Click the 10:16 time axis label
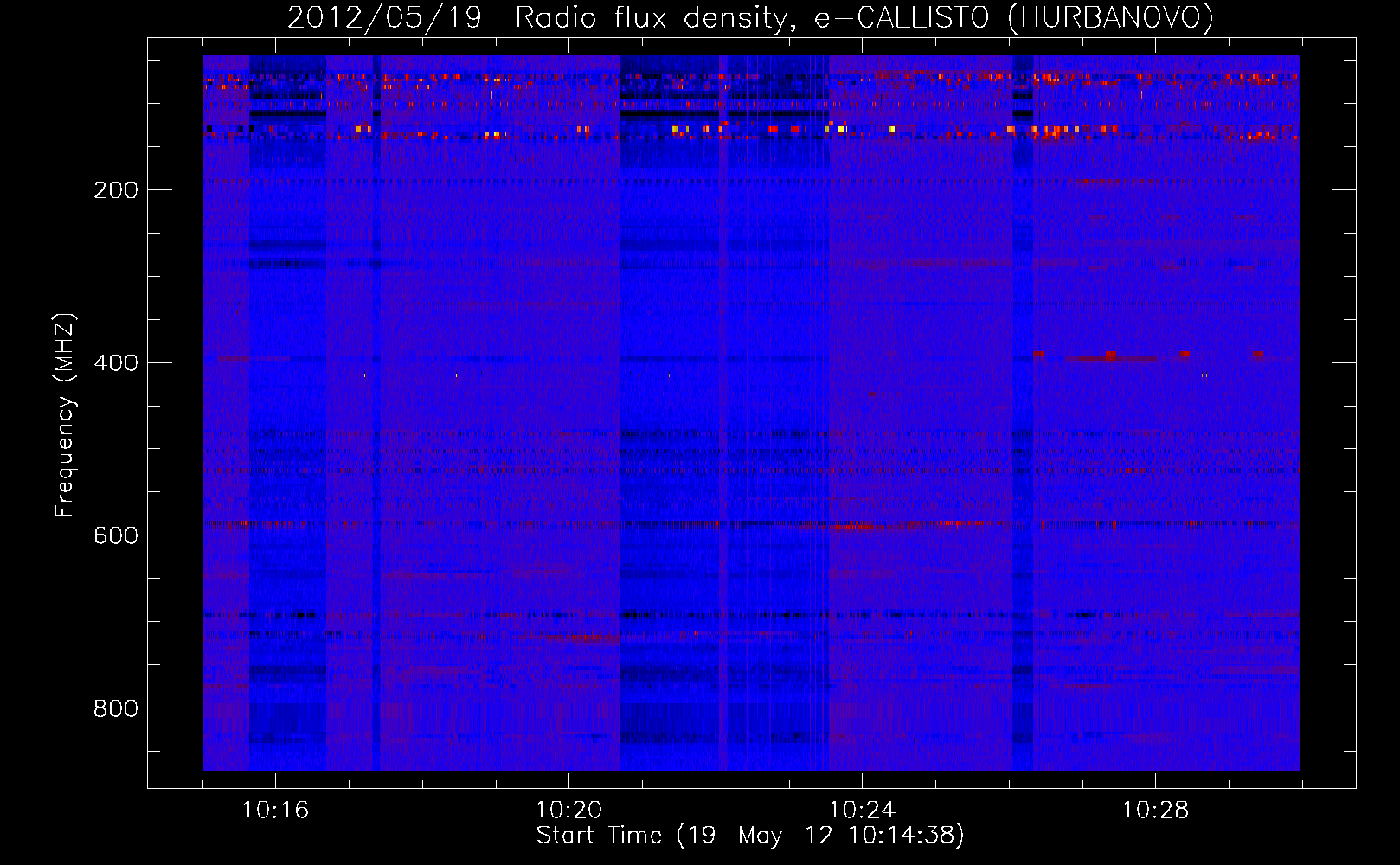 (275, 811)
